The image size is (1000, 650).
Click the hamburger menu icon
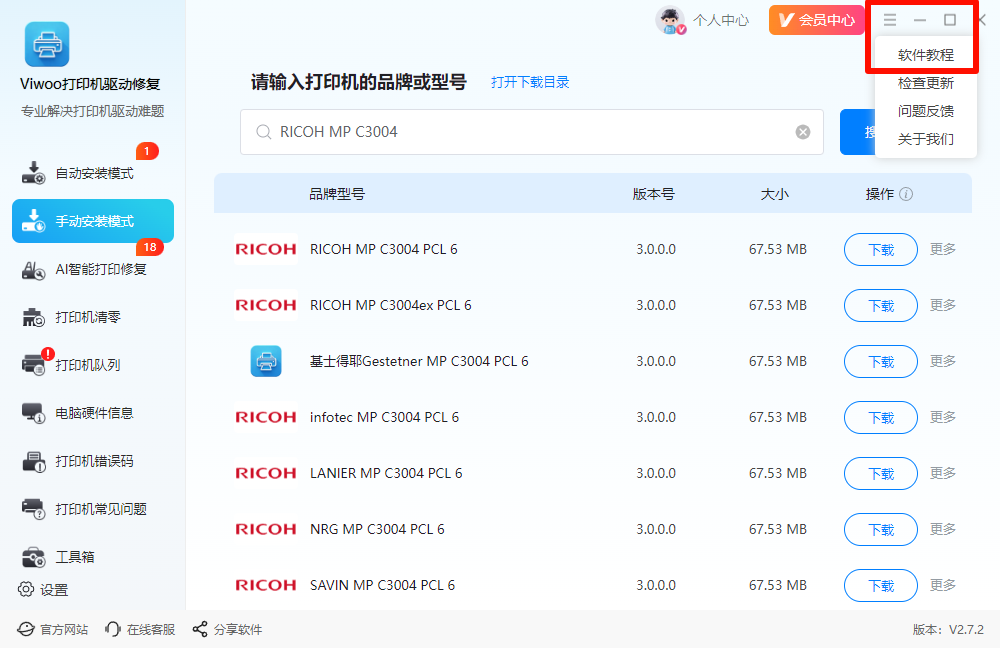pos(890,20)
